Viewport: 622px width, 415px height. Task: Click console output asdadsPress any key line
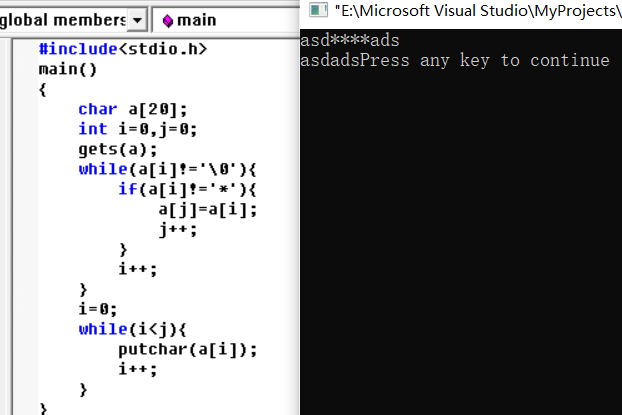point(455,61)
